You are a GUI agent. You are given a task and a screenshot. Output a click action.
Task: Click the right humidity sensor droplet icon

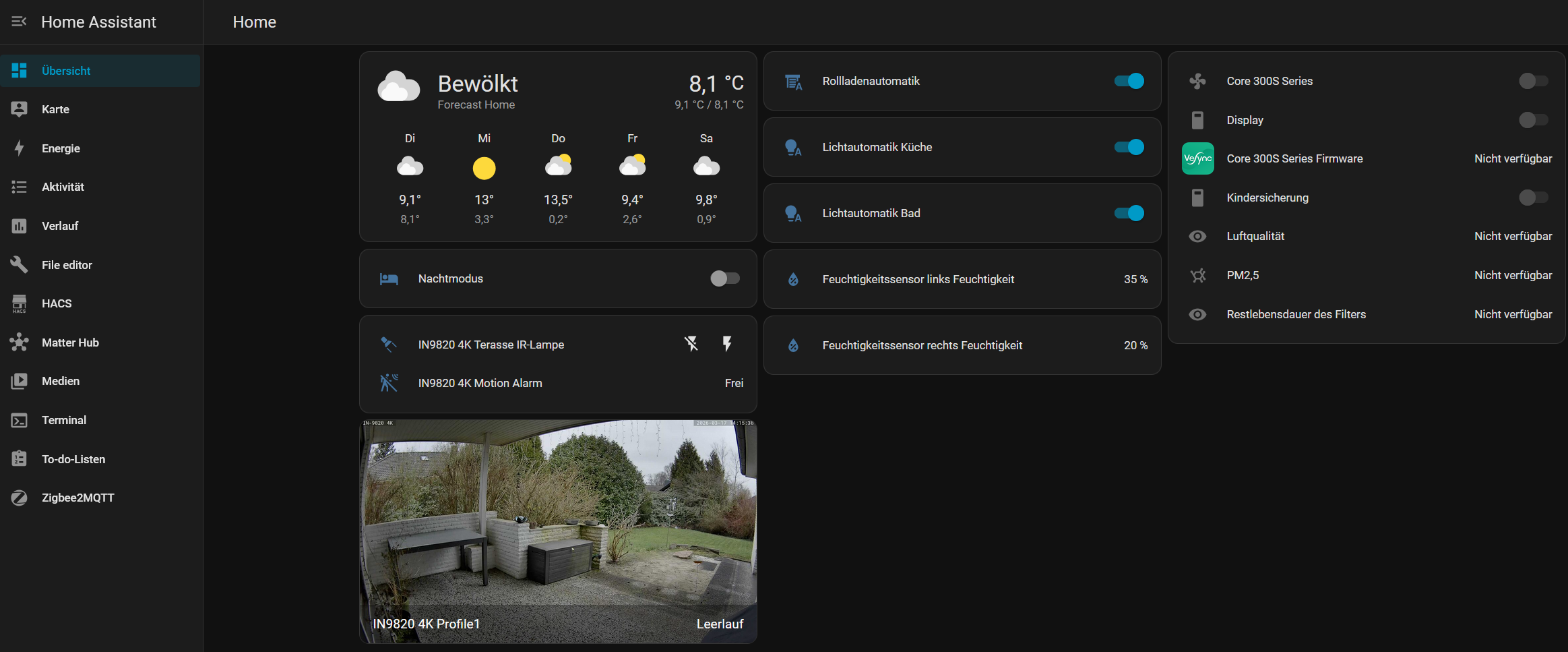pyautogui.click(x=793, y=345)
